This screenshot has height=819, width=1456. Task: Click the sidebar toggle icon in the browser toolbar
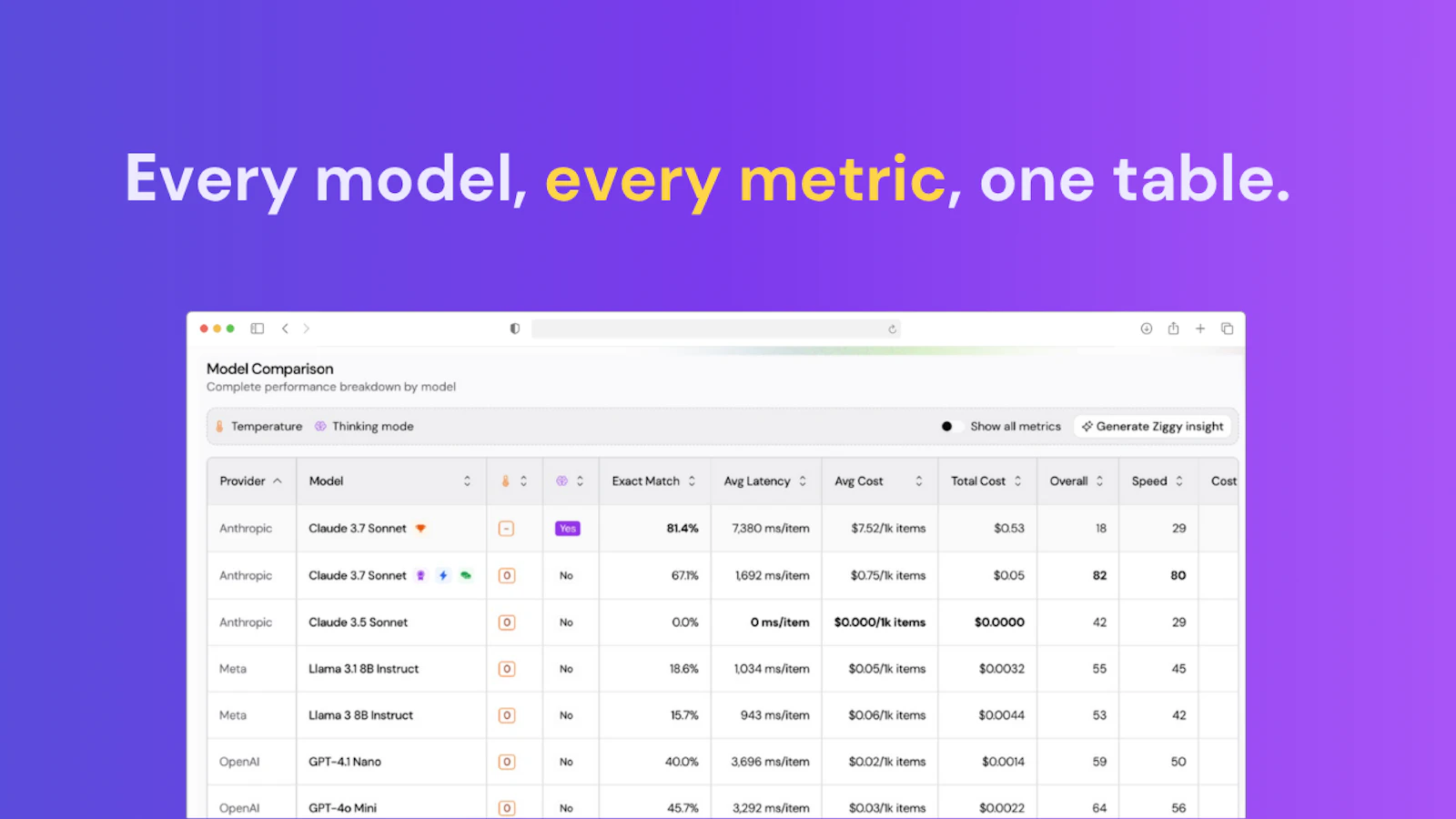tap(258, 329)
